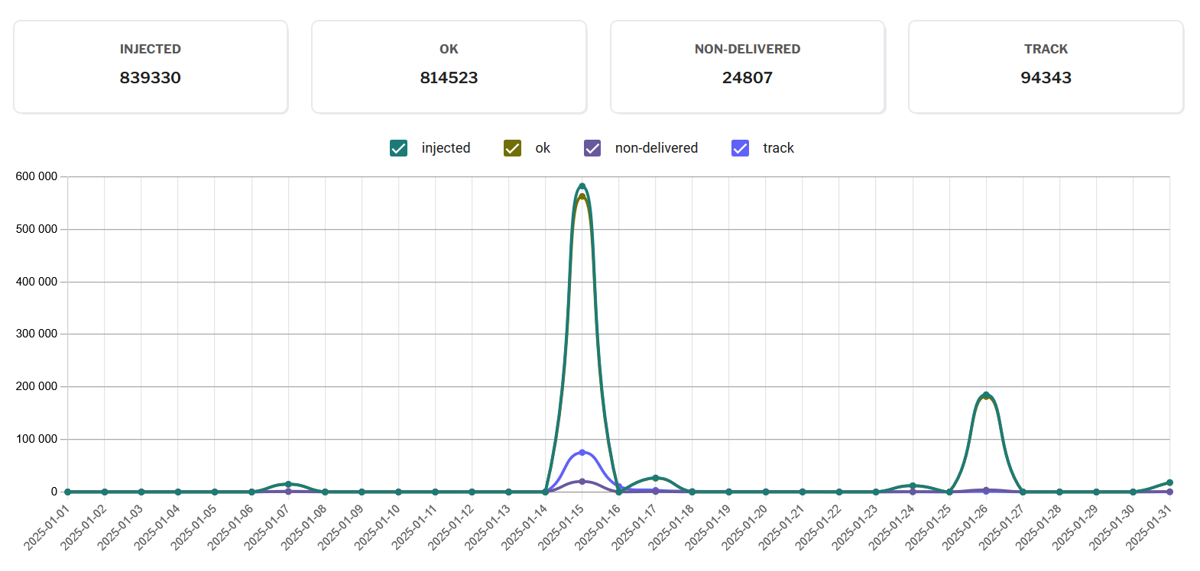Click the 'track' legend label text

pyautogui.click(x=778, y=148)
